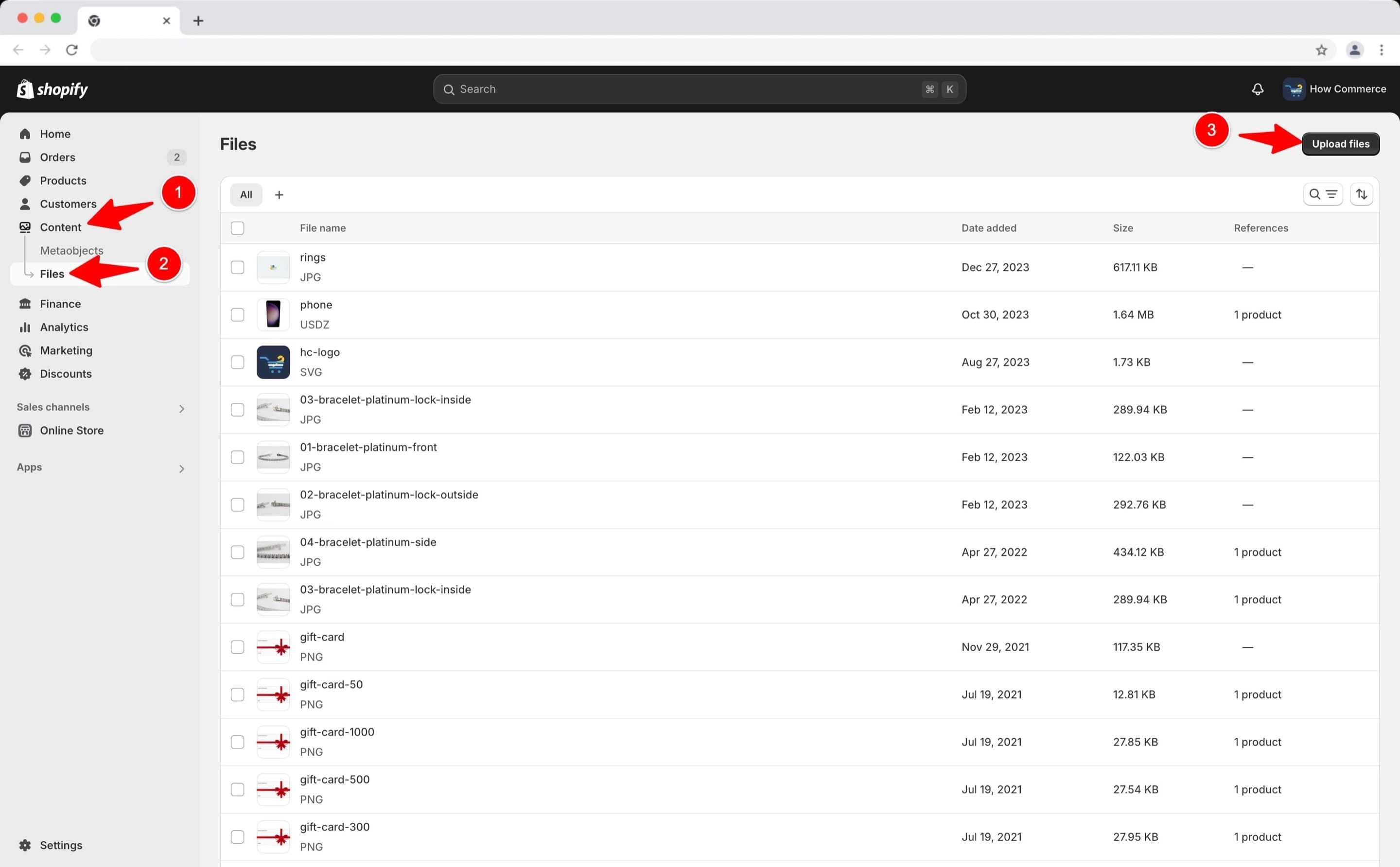
Task: Open the How Commerce account menu
Action: 1334,89
